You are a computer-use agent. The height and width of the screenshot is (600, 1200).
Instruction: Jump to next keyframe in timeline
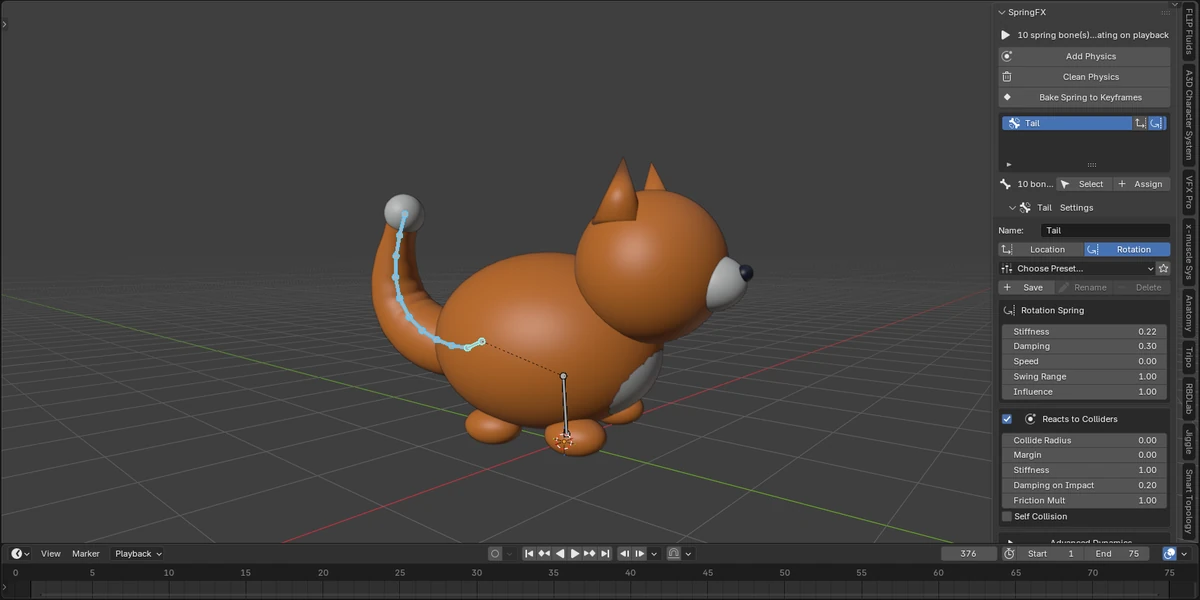590,553
